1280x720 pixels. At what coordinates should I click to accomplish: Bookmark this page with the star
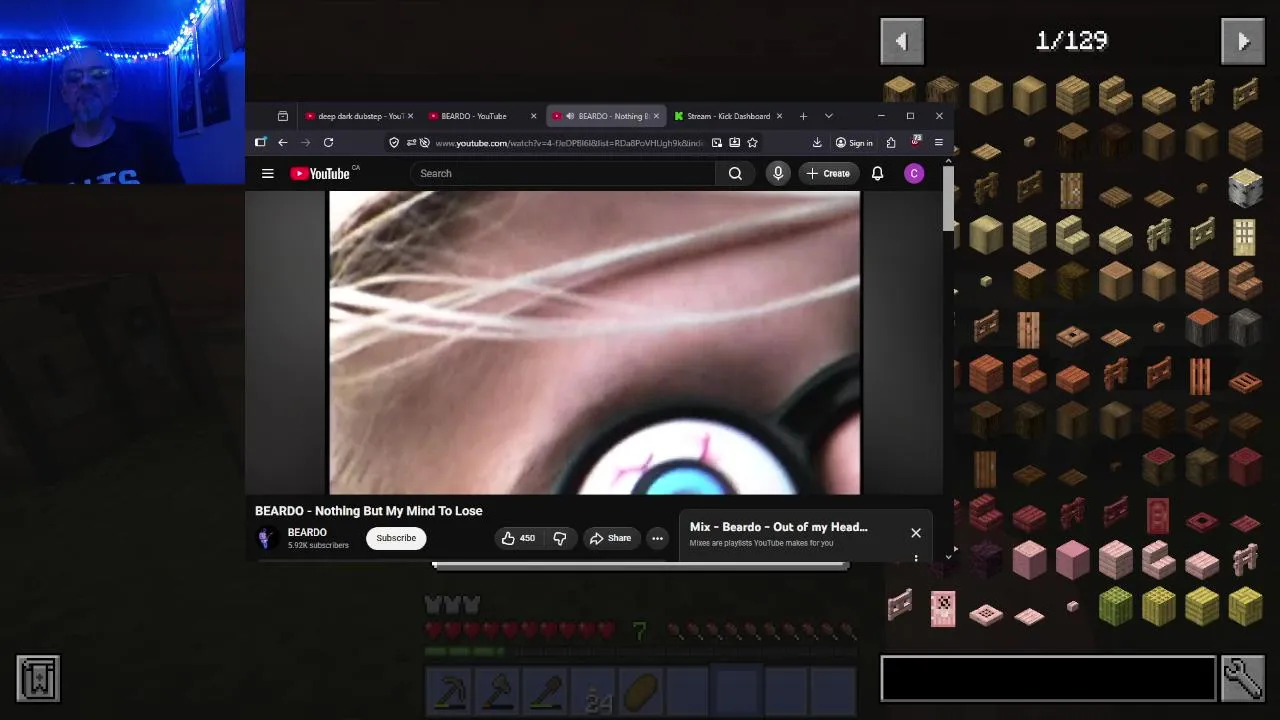pyautogui.click(x=752, y=143)
